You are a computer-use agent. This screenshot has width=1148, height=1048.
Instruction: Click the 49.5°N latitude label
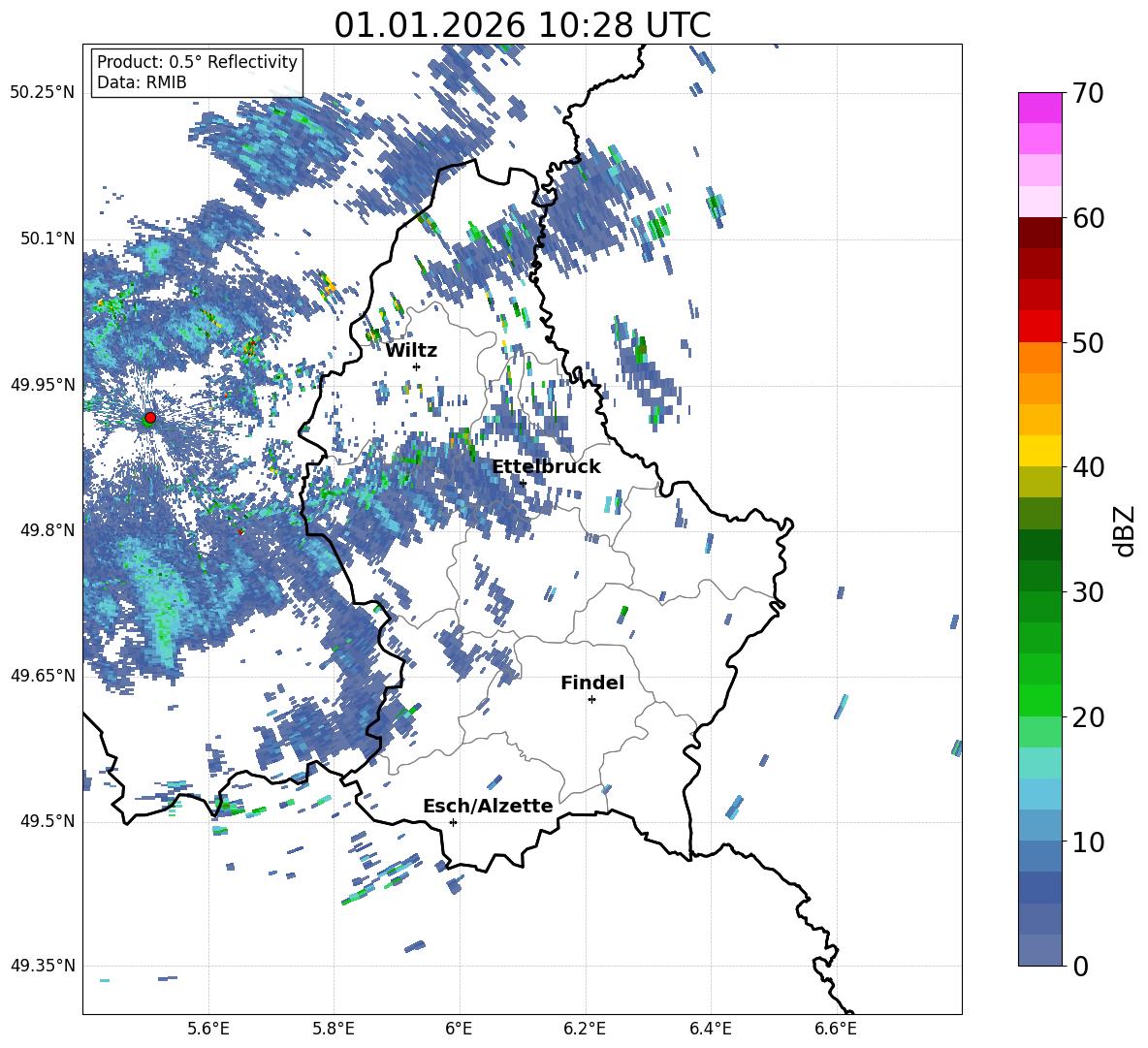pos(47,821)
